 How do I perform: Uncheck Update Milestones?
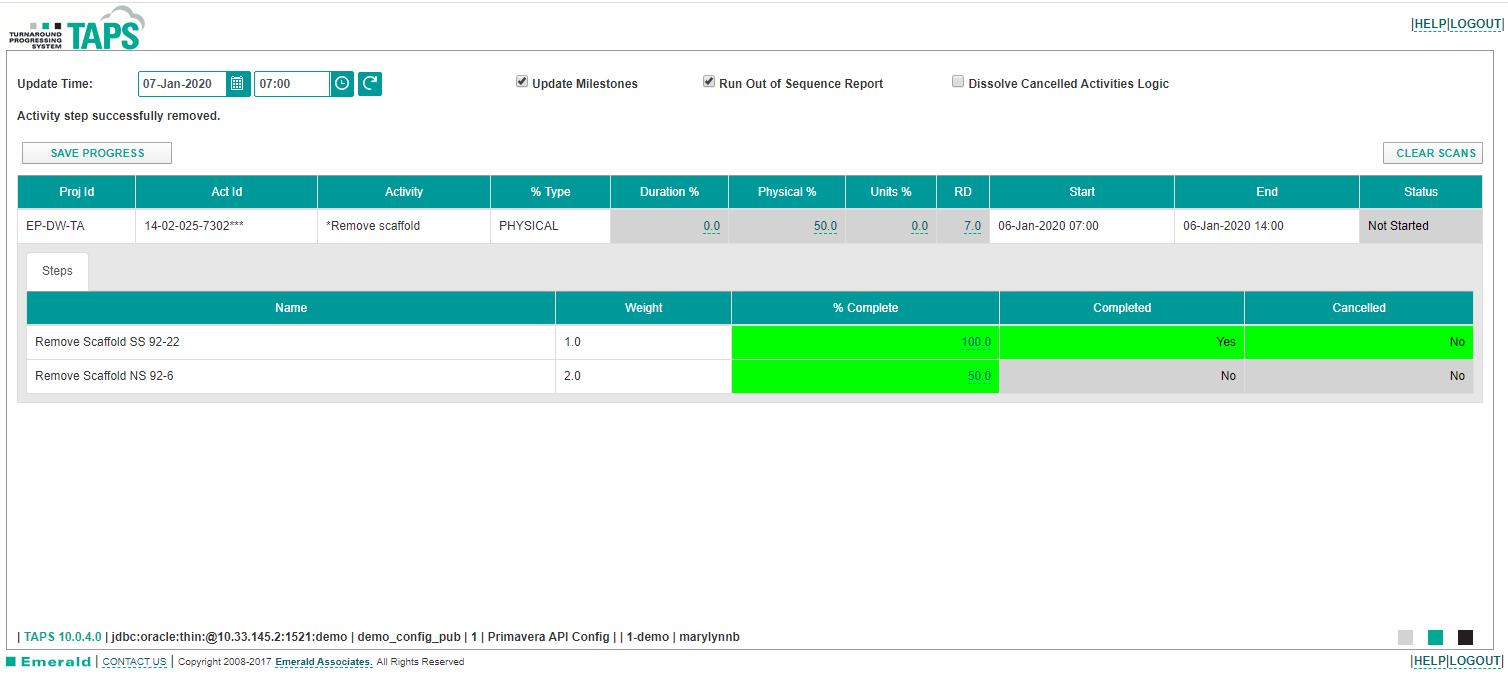tap(521, 81)
